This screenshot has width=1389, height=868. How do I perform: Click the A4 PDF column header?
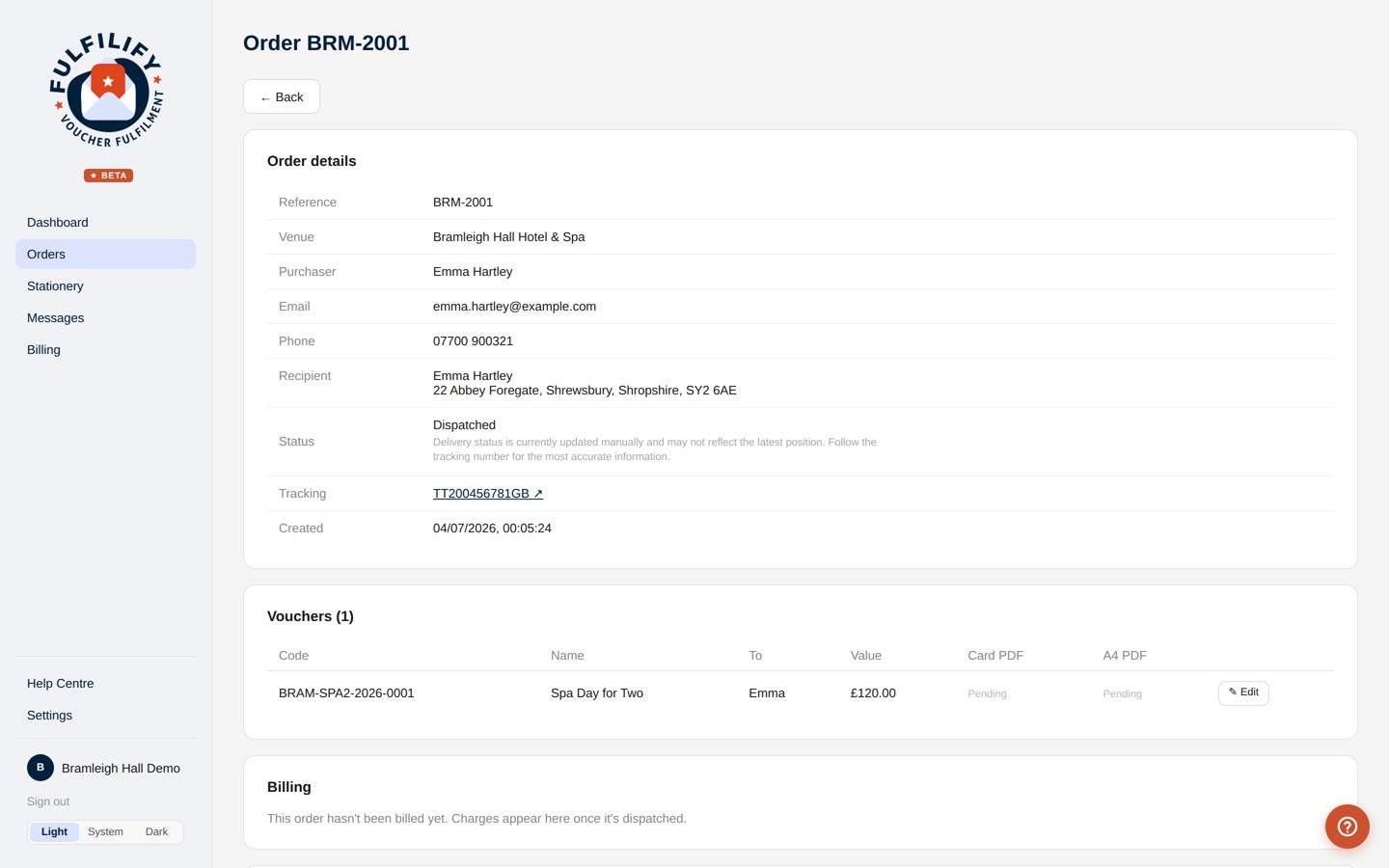tap(1125, 656)
